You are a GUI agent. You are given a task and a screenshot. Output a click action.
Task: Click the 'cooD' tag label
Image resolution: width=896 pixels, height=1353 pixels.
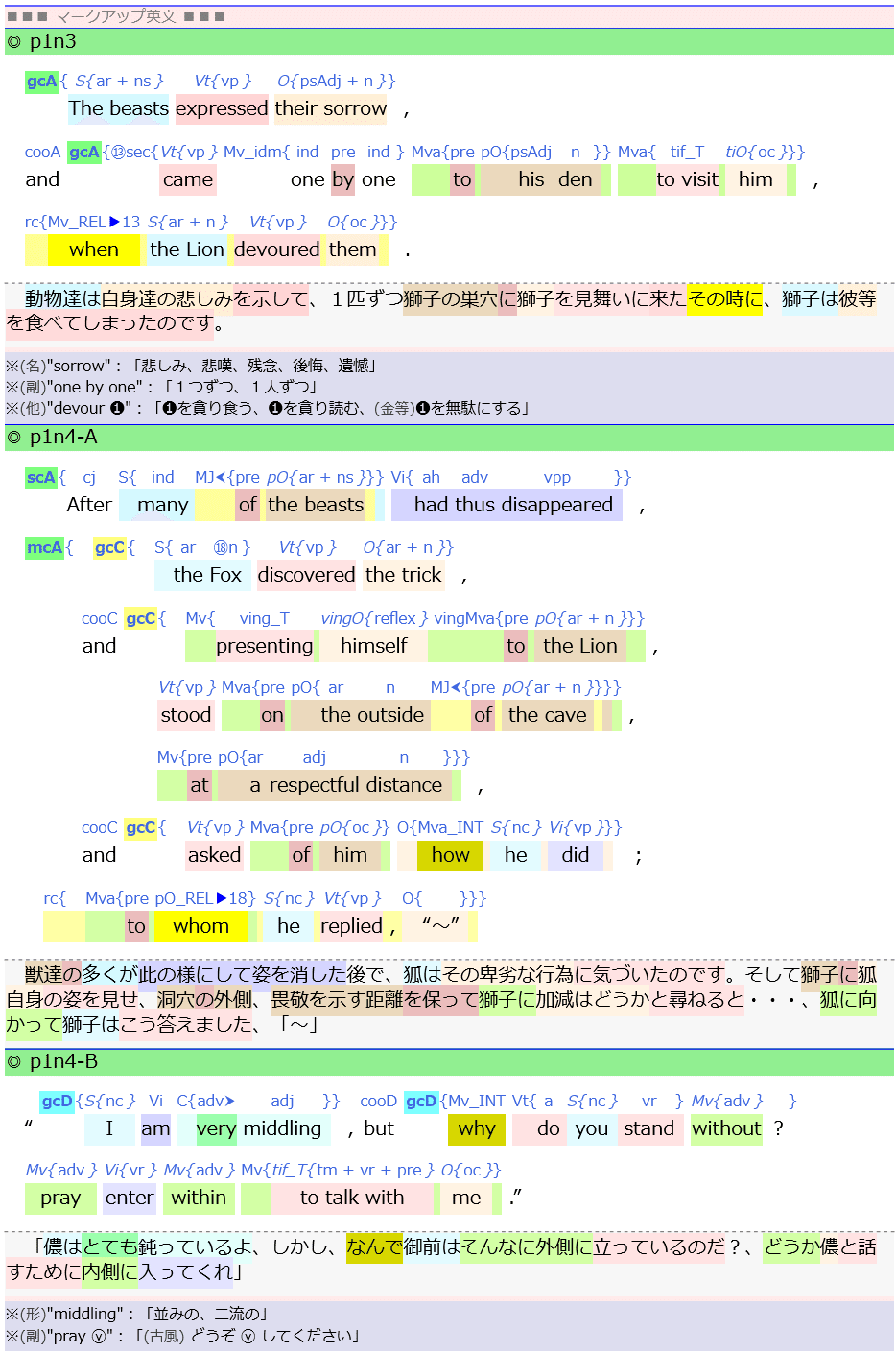click(x=378, y=1101)
